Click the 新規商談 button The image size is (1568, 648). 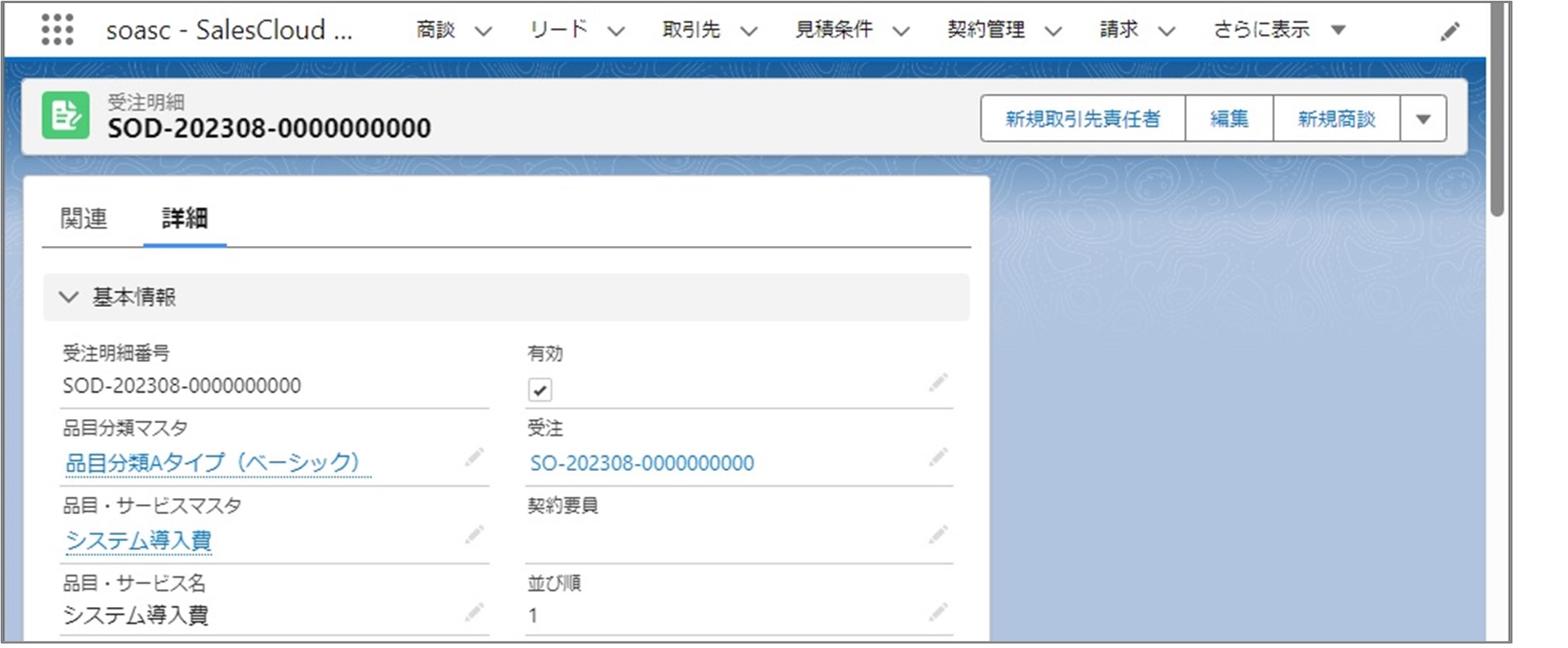click(x=1337, y=119)
